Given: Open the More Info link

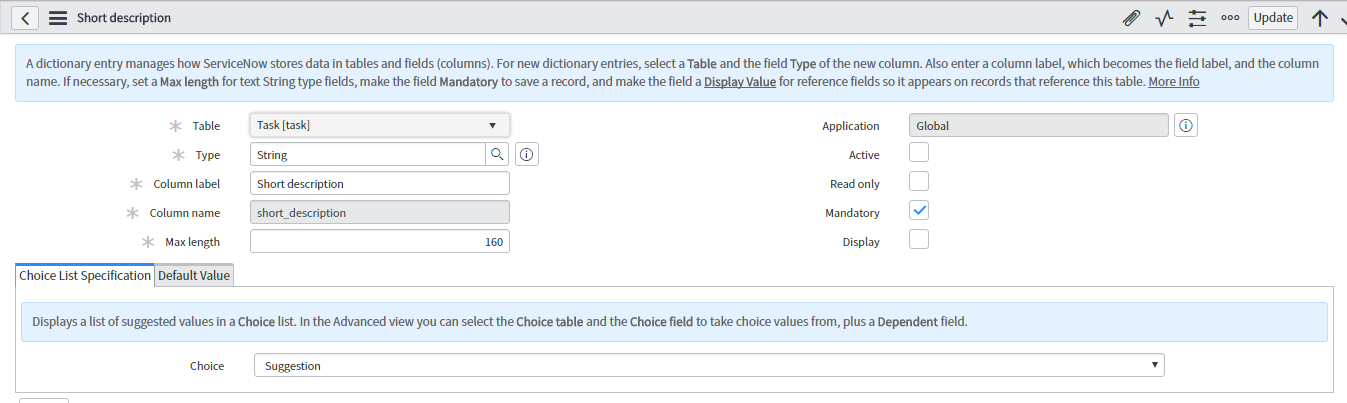Looking at the screenshot, I should click(1174, 82).
